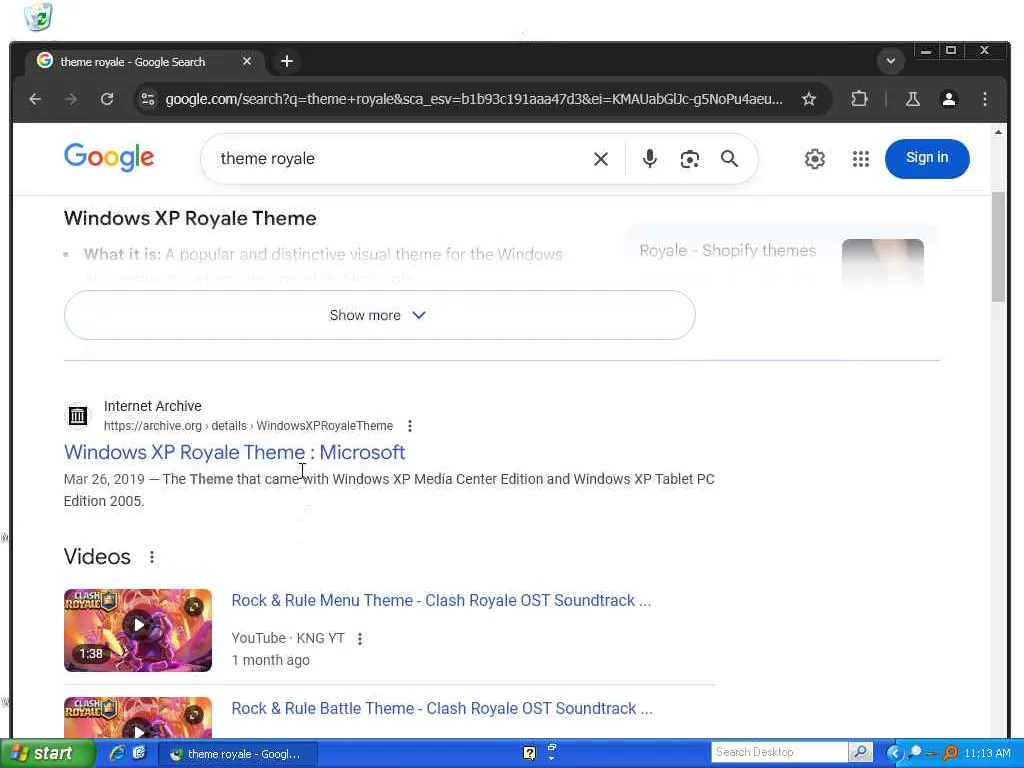Open second quick launch browser icon
The height and width of the screenshot is (768, 1024).
click(139, 753)
